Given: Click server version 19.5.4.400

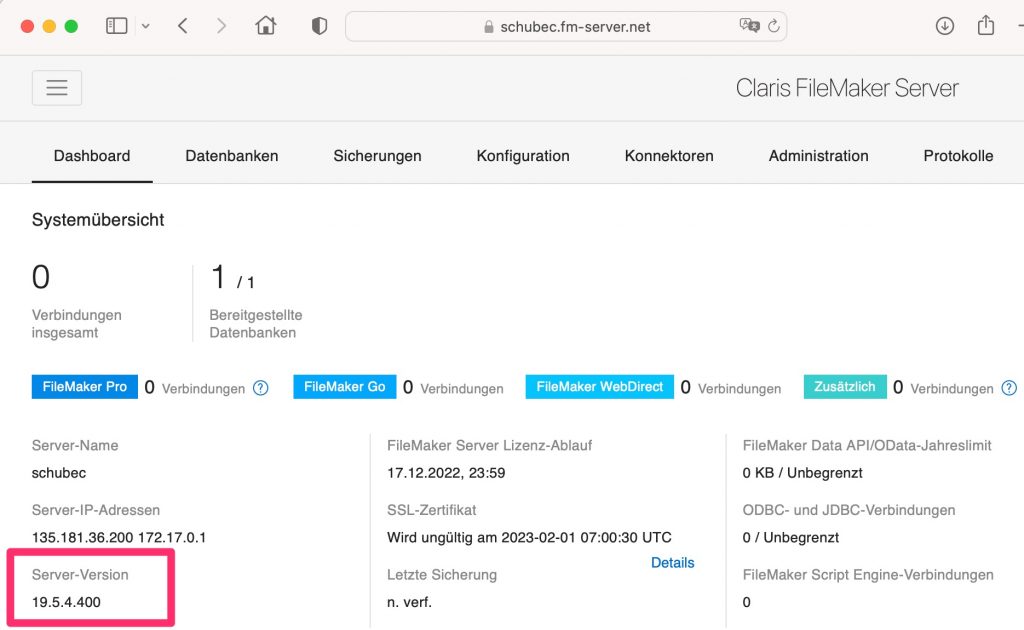Looking at the screenshot, I should (66, 602).
